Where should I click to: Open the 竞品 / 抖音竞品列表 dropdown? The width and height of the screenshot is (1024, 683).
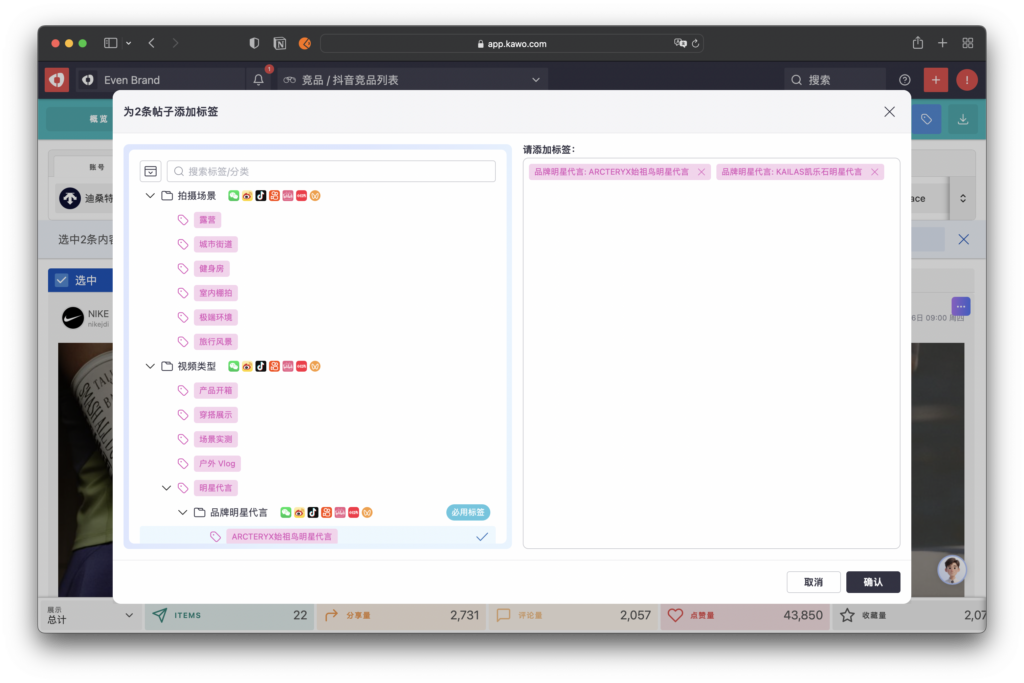click(x=536, y=80)
